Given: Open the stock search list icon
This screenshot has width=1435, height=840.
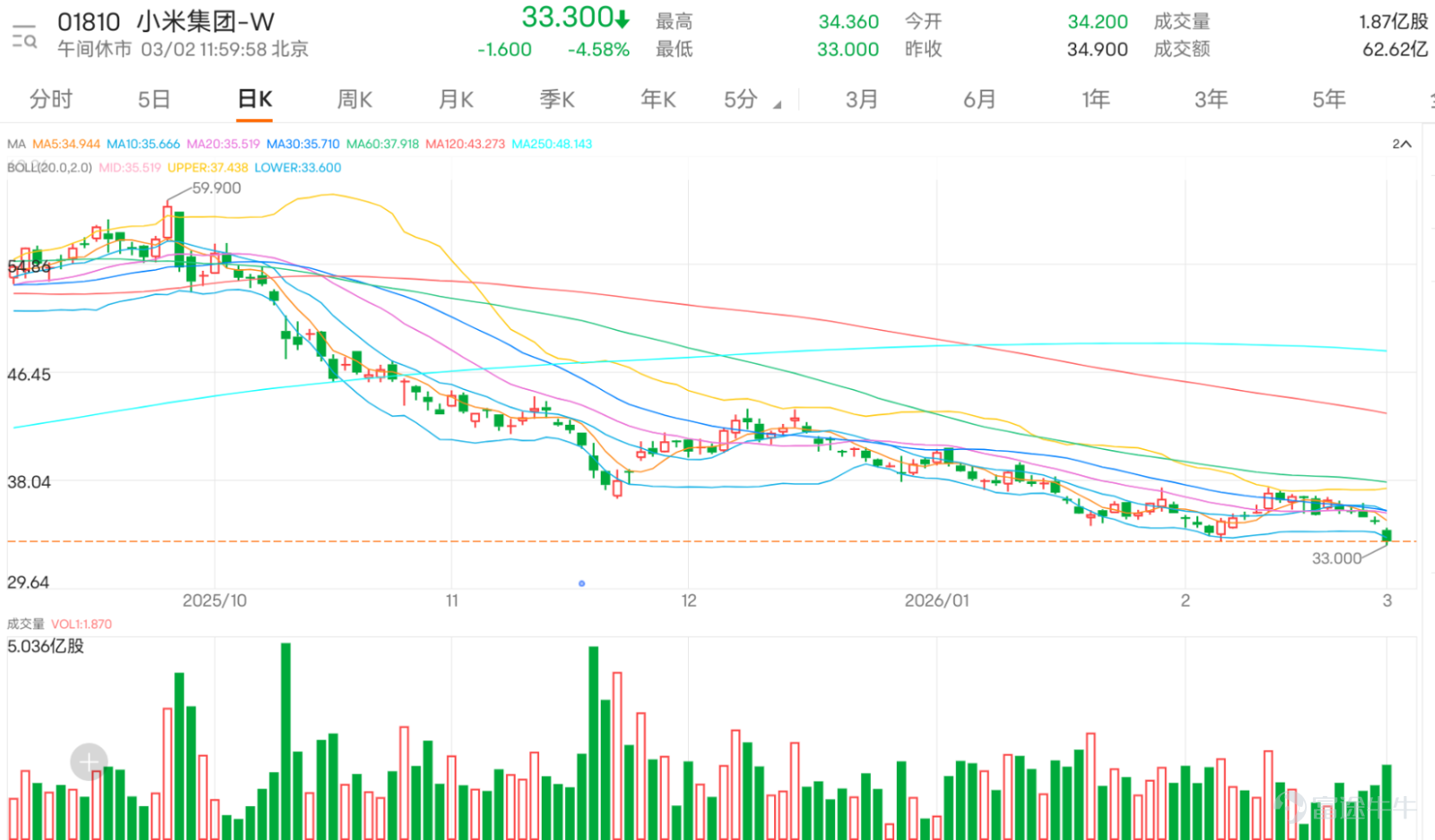Looking at the screenshot, I should tap(24, 37).
